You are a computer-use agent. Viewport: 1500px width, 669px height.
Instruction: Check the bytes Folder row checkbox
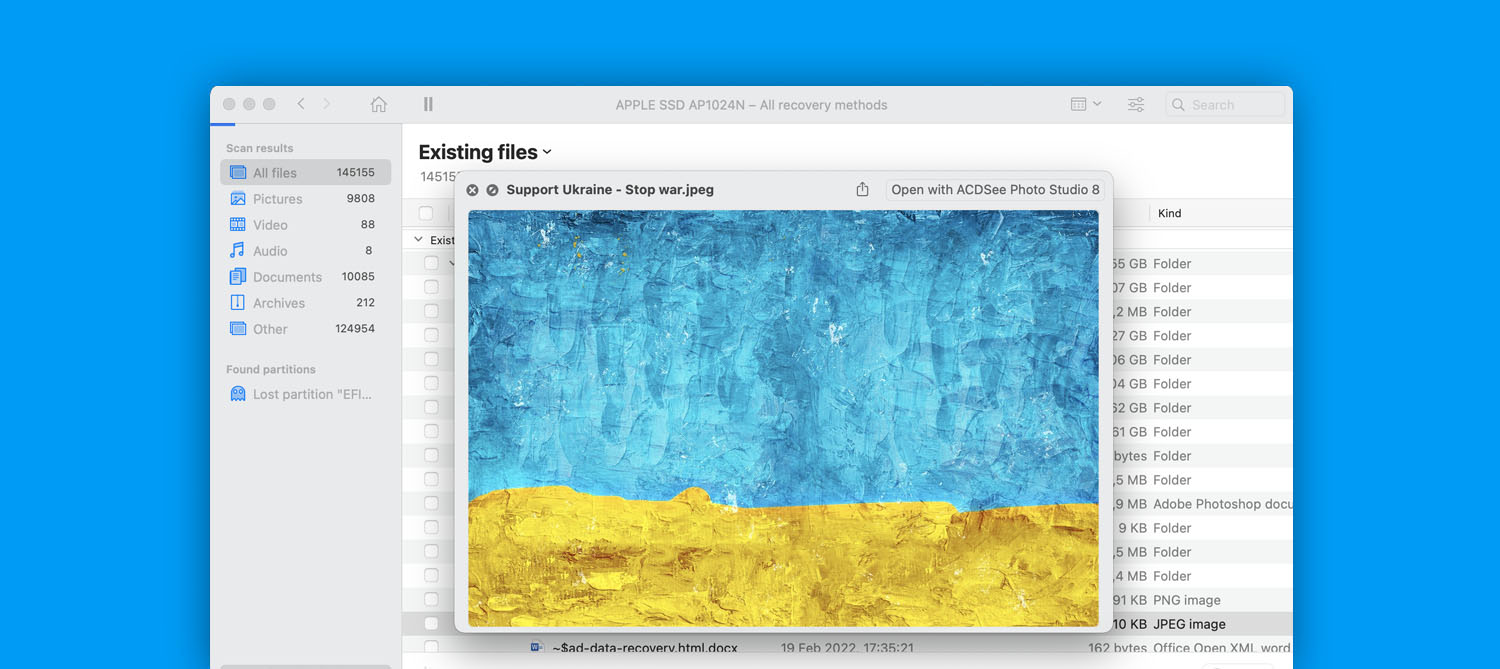431,455
